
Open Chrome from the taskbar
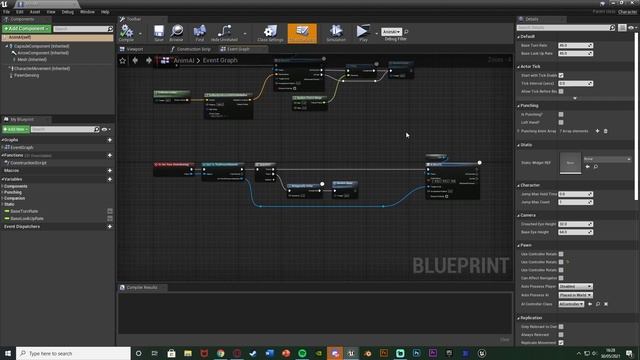pyautogui.click(x=220, y=353)
